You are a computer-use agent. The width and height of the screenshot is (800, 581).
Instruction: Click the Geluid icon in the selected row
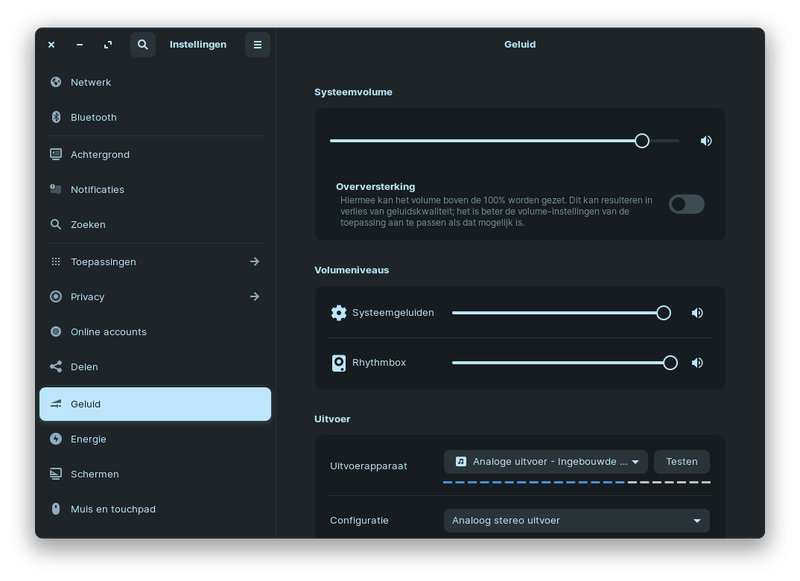tap(56, 404)
